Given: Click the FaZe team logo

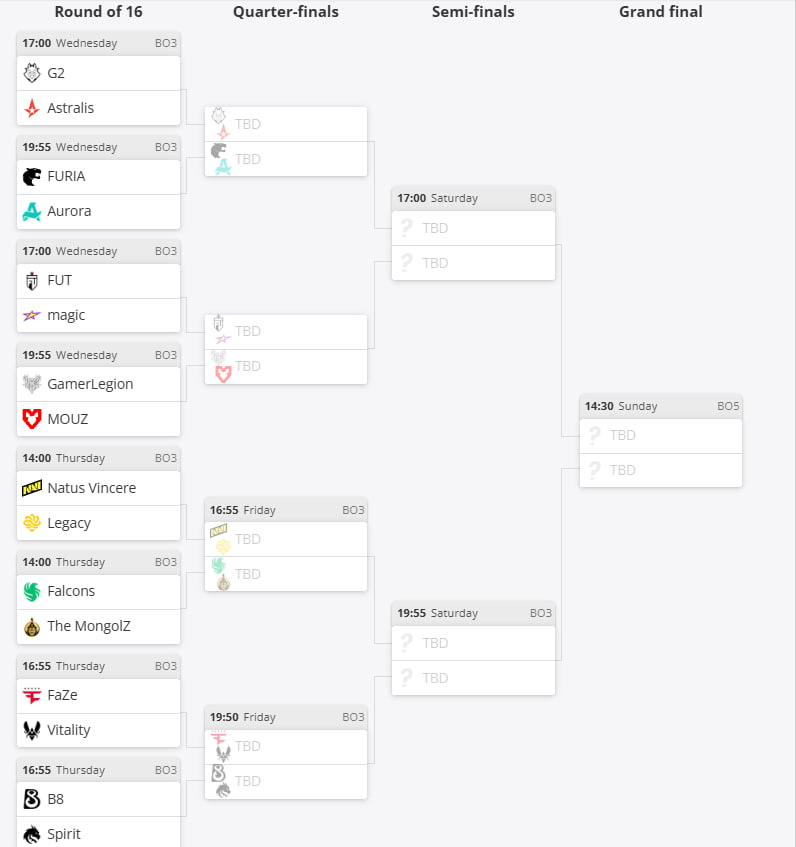Looking at the screenshot, I should click(x=32, y=695).
